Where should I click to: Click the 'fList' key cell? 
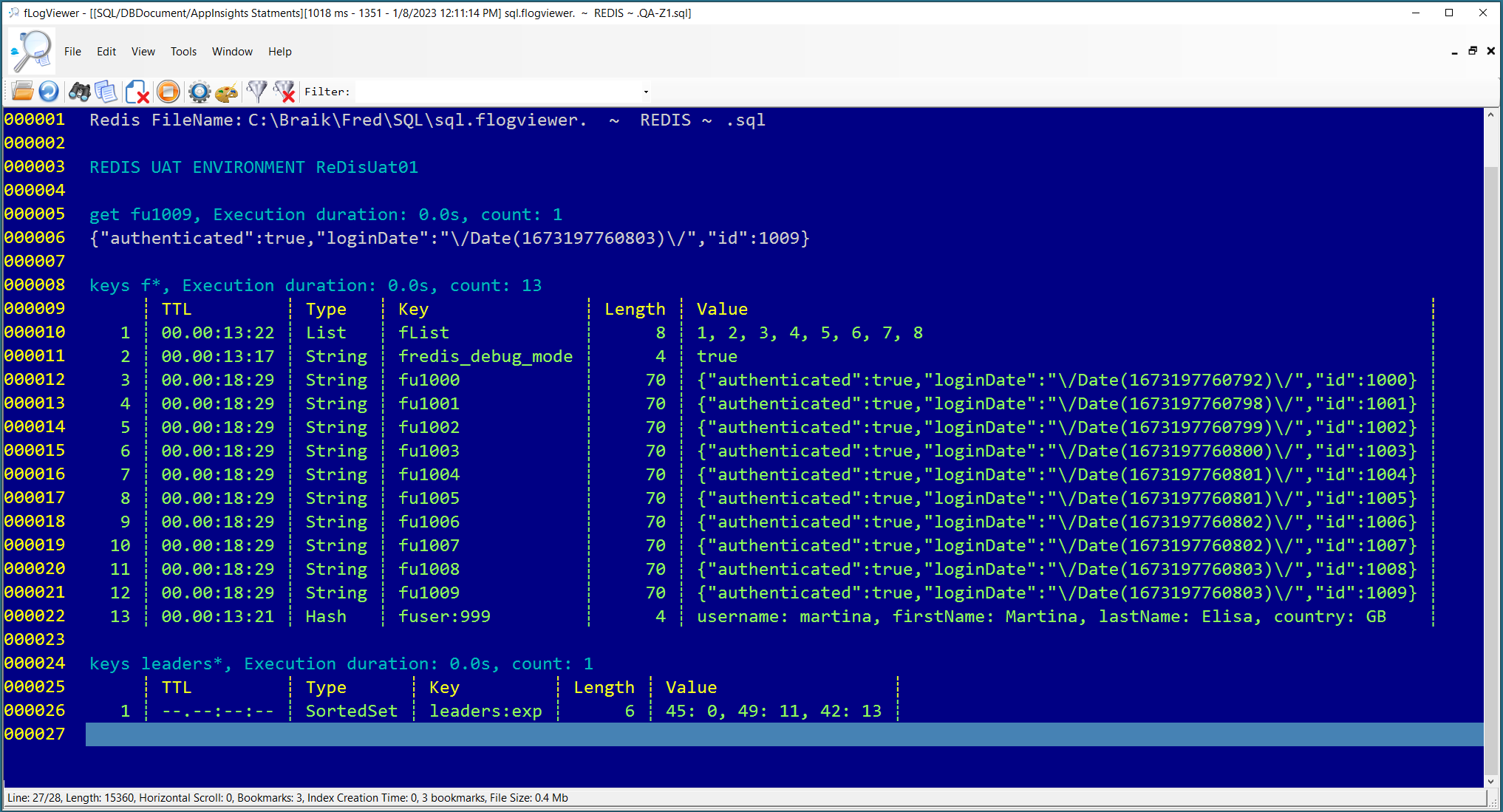423,332
